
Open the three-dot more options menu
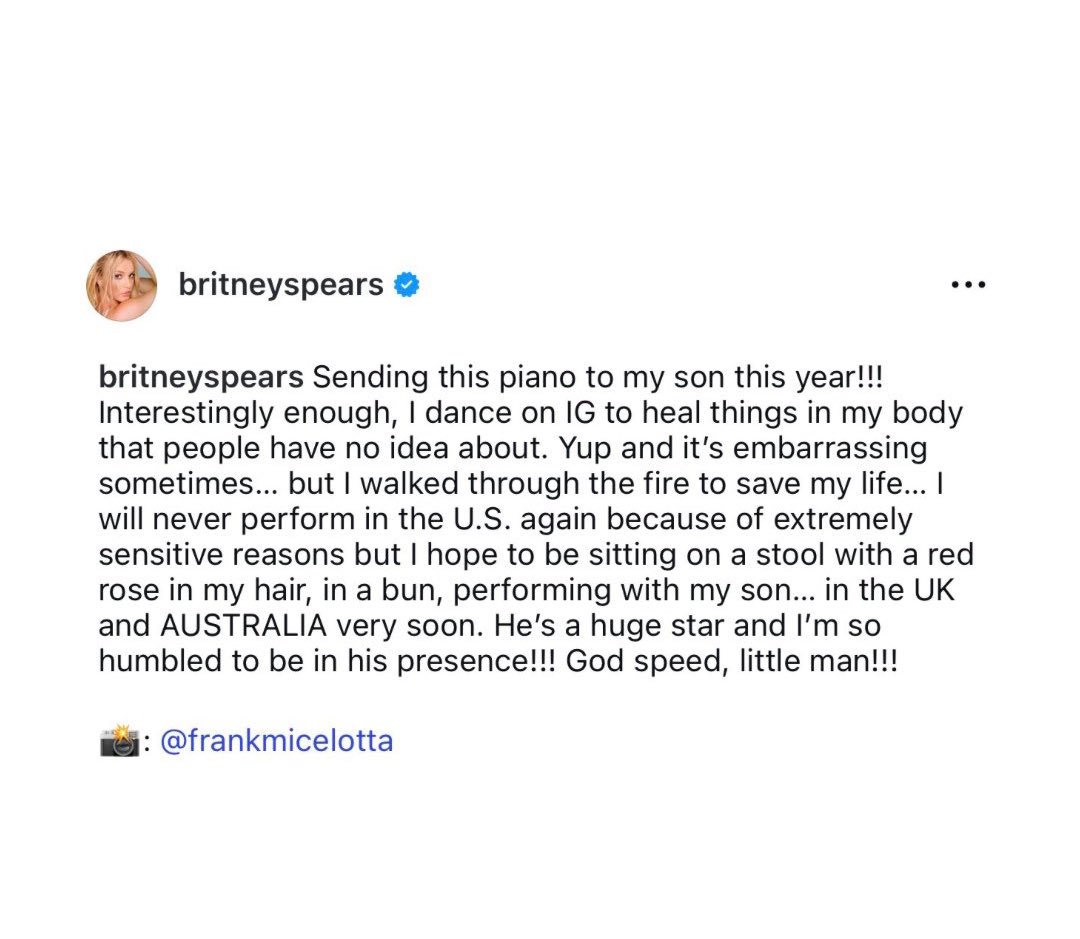click(968, 285)
